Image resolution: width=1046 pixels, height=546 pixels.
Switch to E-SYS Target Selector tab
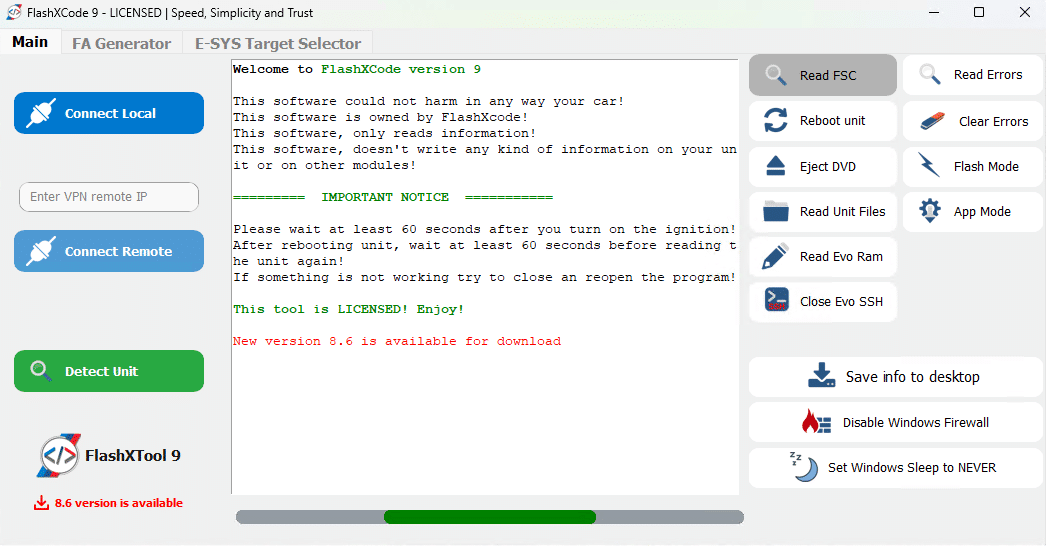[x=277, y=43]
